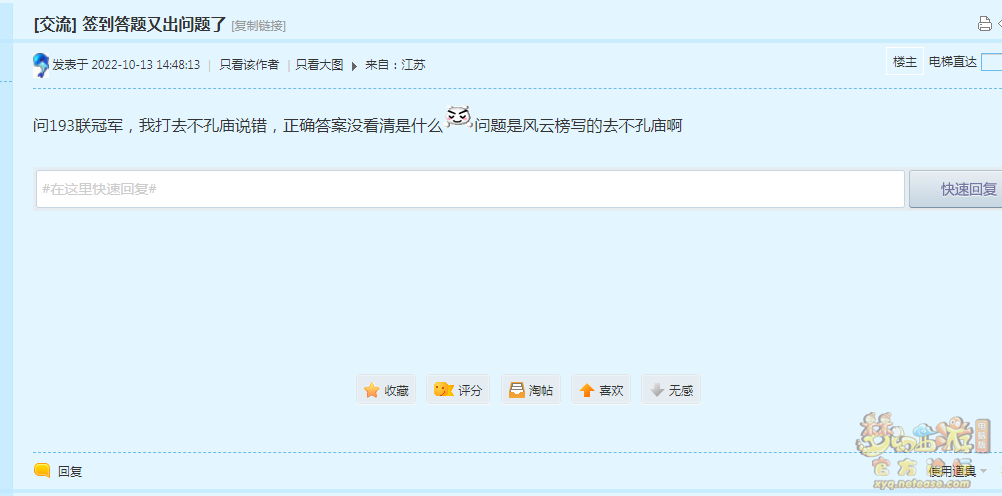This screenshot has height=496, width=1002.
Task: Click inside the quick reply text field
Action: coord(470,189)
